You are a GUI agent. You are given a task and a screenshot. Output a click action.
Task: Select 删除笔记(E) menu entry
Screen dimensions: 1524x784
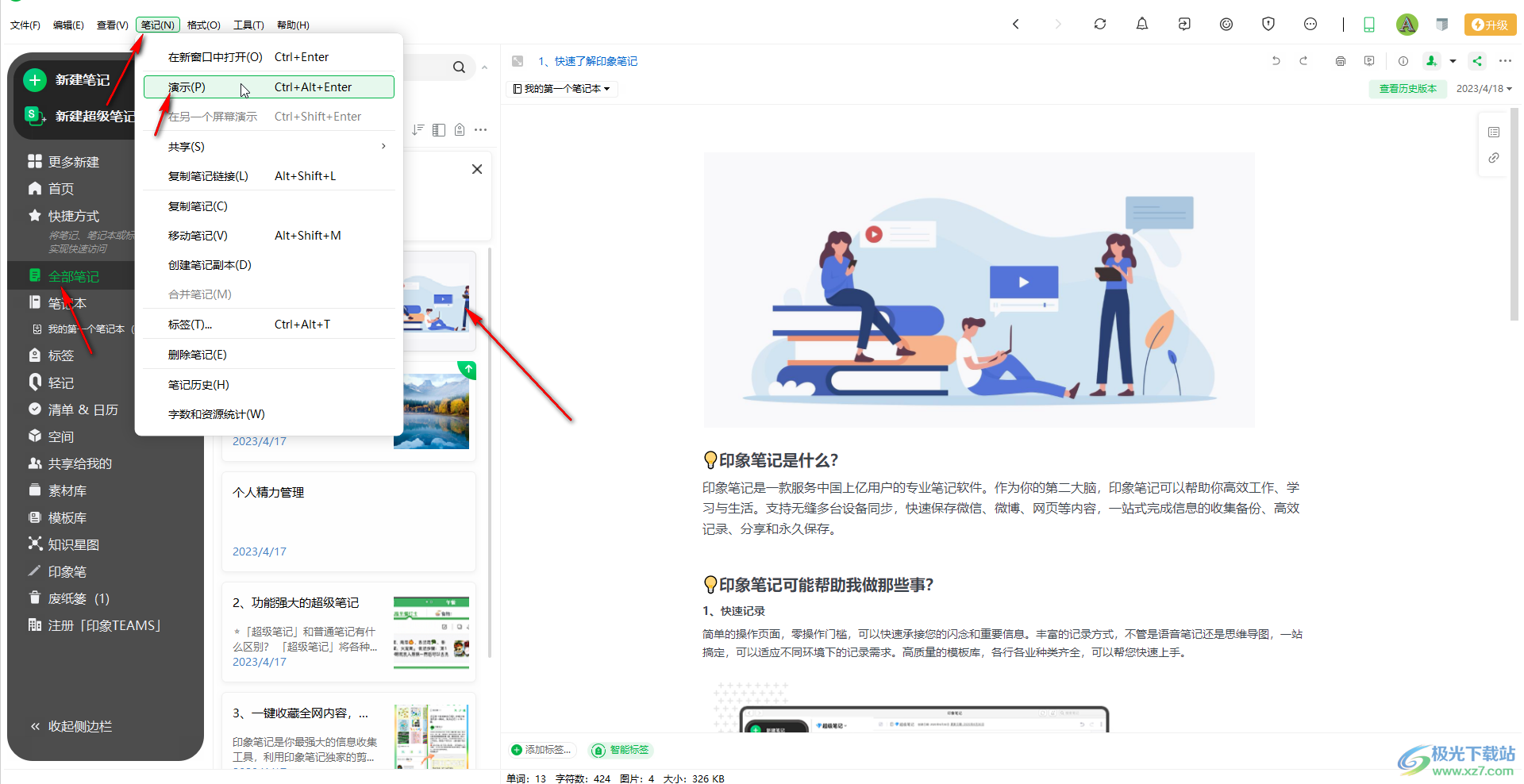(268, 355)
